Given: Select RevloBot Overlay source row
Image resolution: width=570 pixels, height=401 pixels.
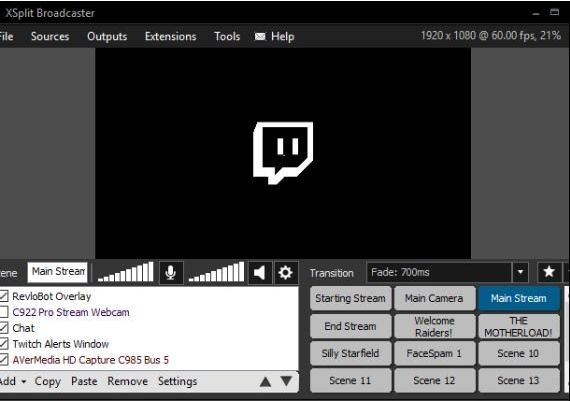Looking at the screenshot, I should pyautogui.click(x=149, y=296).
